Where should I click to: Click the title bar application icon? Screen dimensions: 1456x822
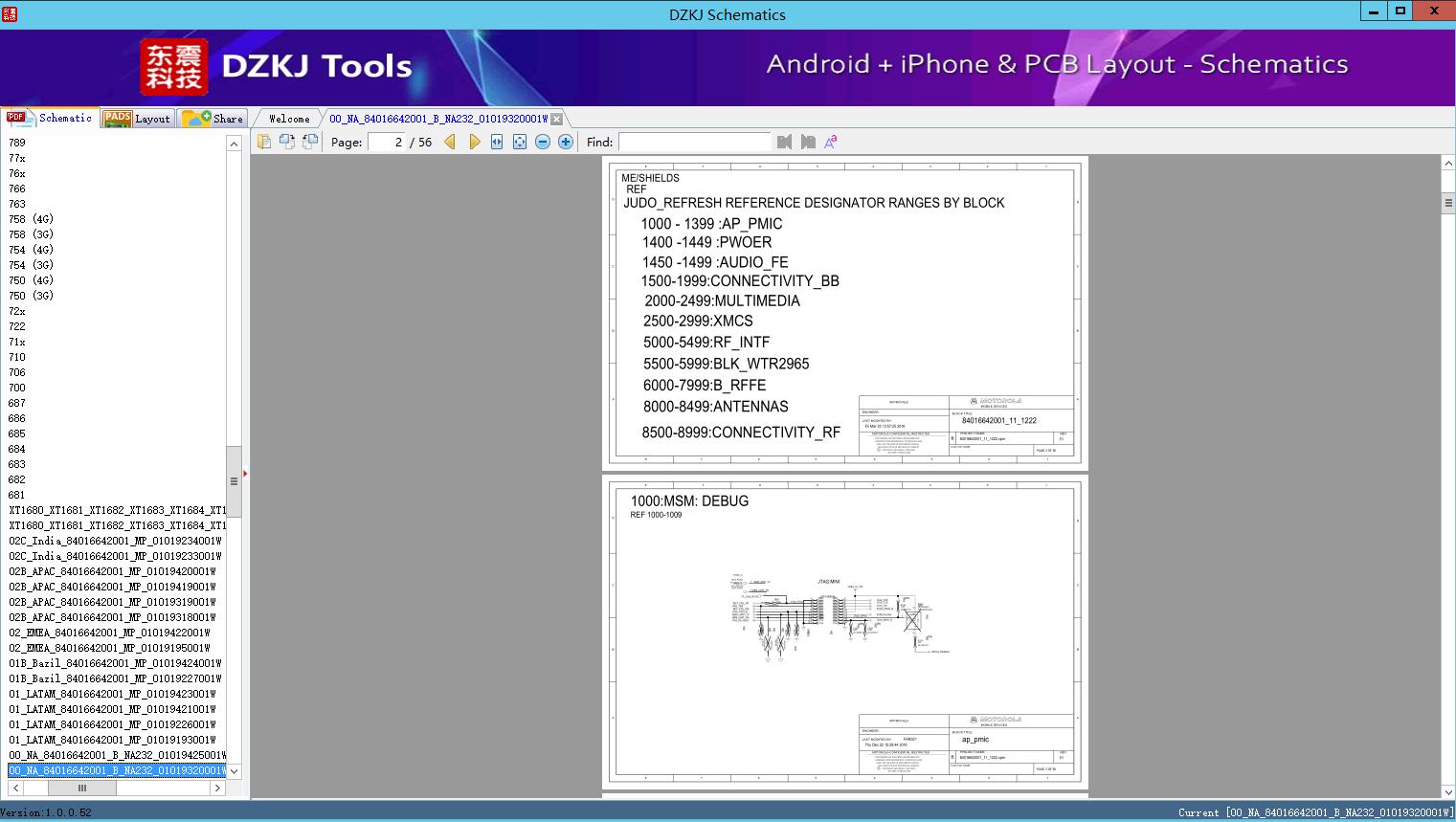click(10, 13)
